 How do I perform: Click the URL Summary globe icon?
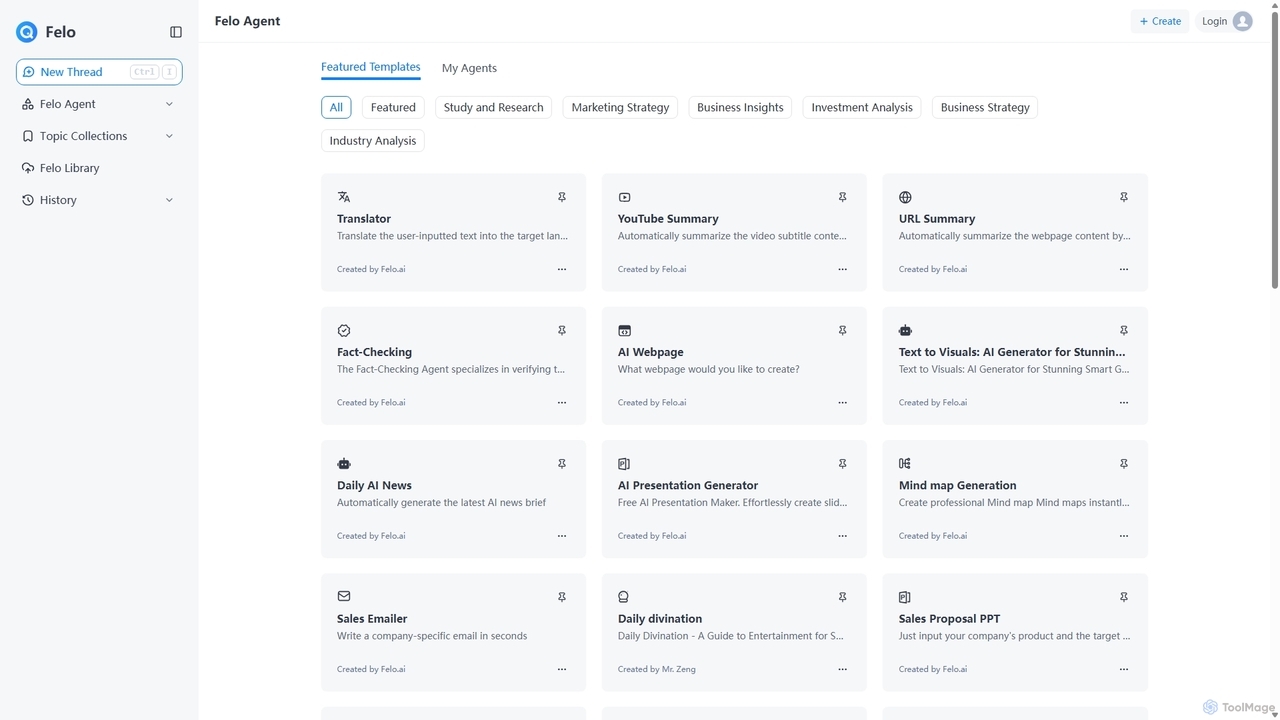coord(905,197)
